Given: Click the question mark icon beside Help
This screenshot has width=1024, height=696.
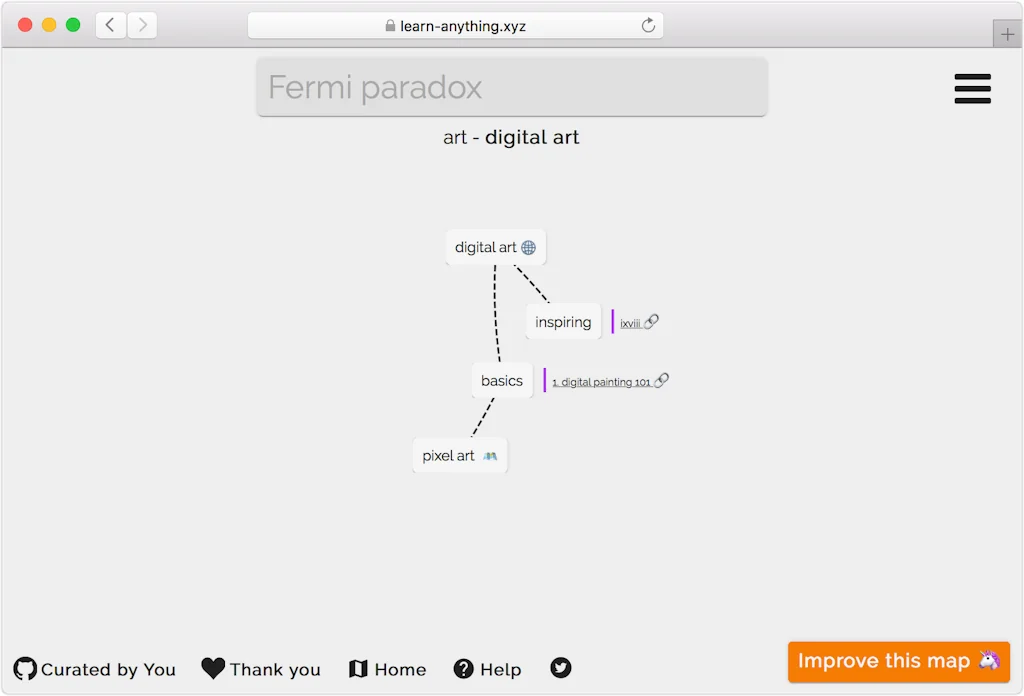Looking at the screenshot, I should click(463, 668).
